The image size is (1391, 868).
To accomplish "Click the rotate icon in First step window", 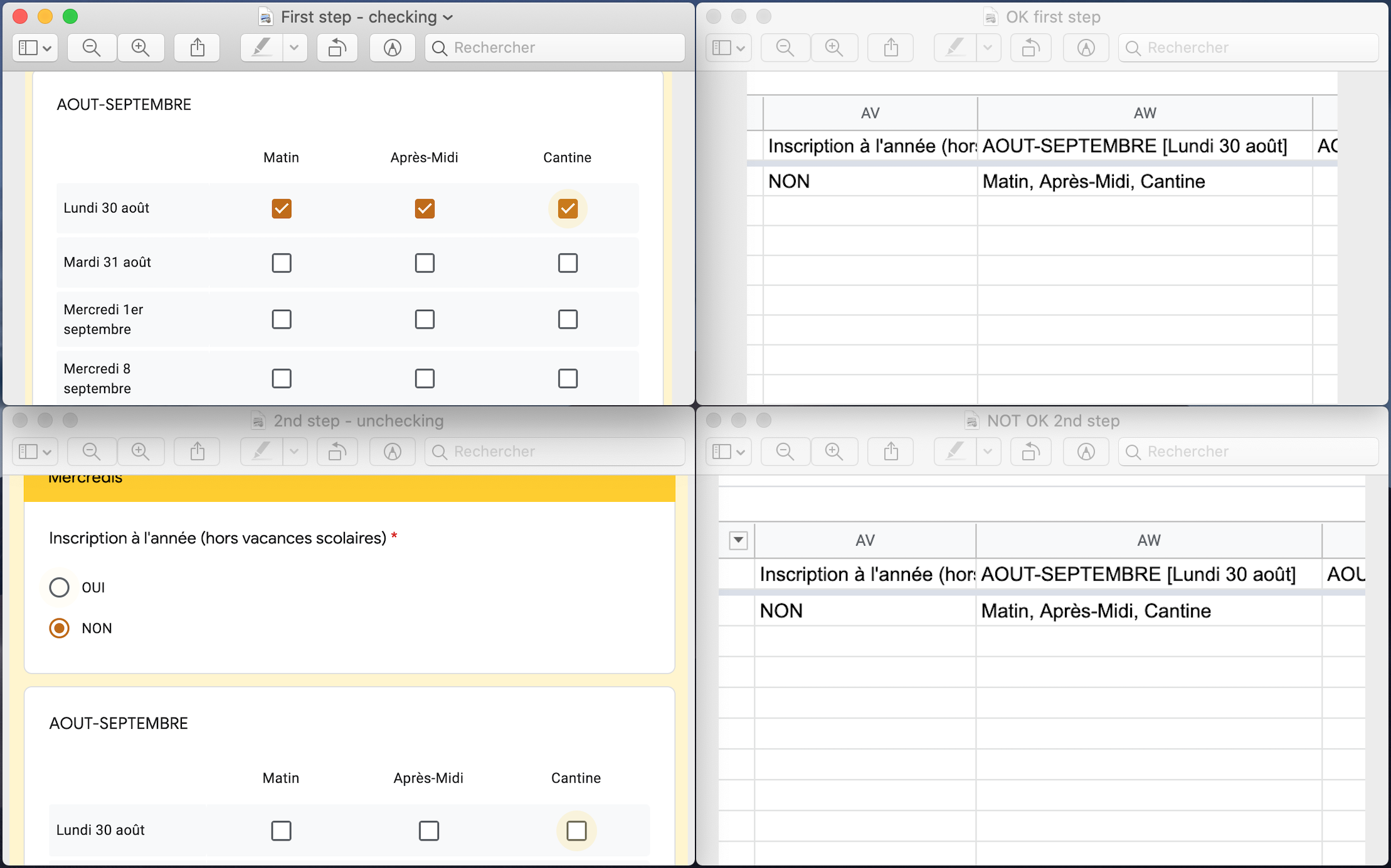I will coord(337,48).
